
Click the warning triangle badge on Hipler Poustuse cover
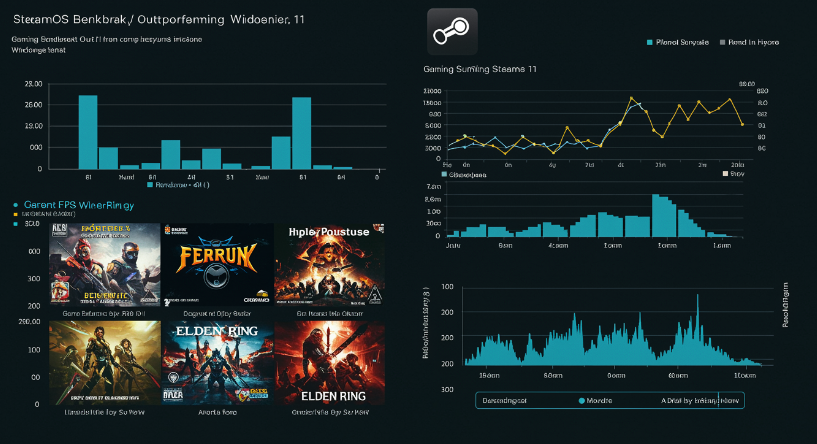click(x=375, y=296)
